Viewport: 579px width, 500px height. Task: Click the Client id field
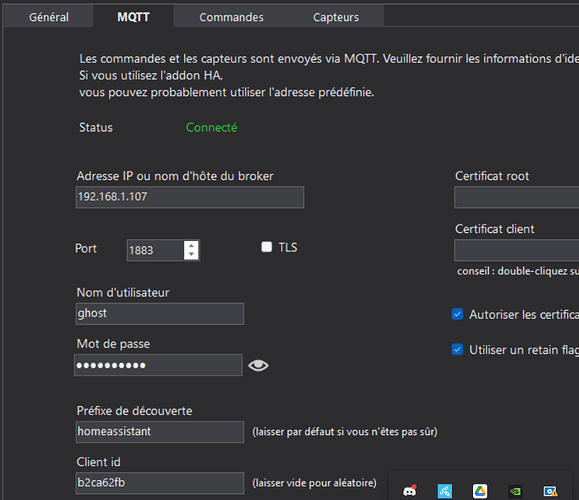coord(160,483)
